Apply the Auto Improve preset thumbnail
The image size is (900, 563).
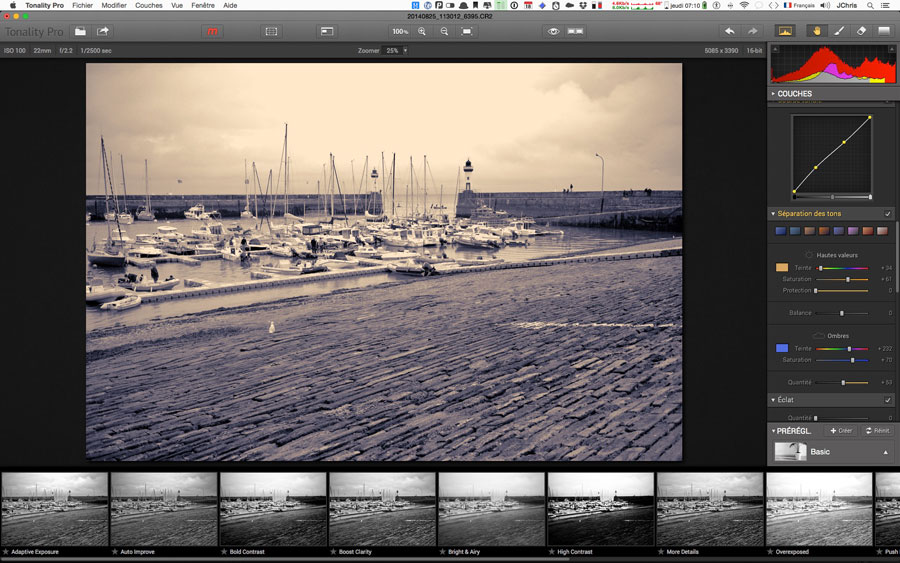pyautogui.click(x=164, y=509)
